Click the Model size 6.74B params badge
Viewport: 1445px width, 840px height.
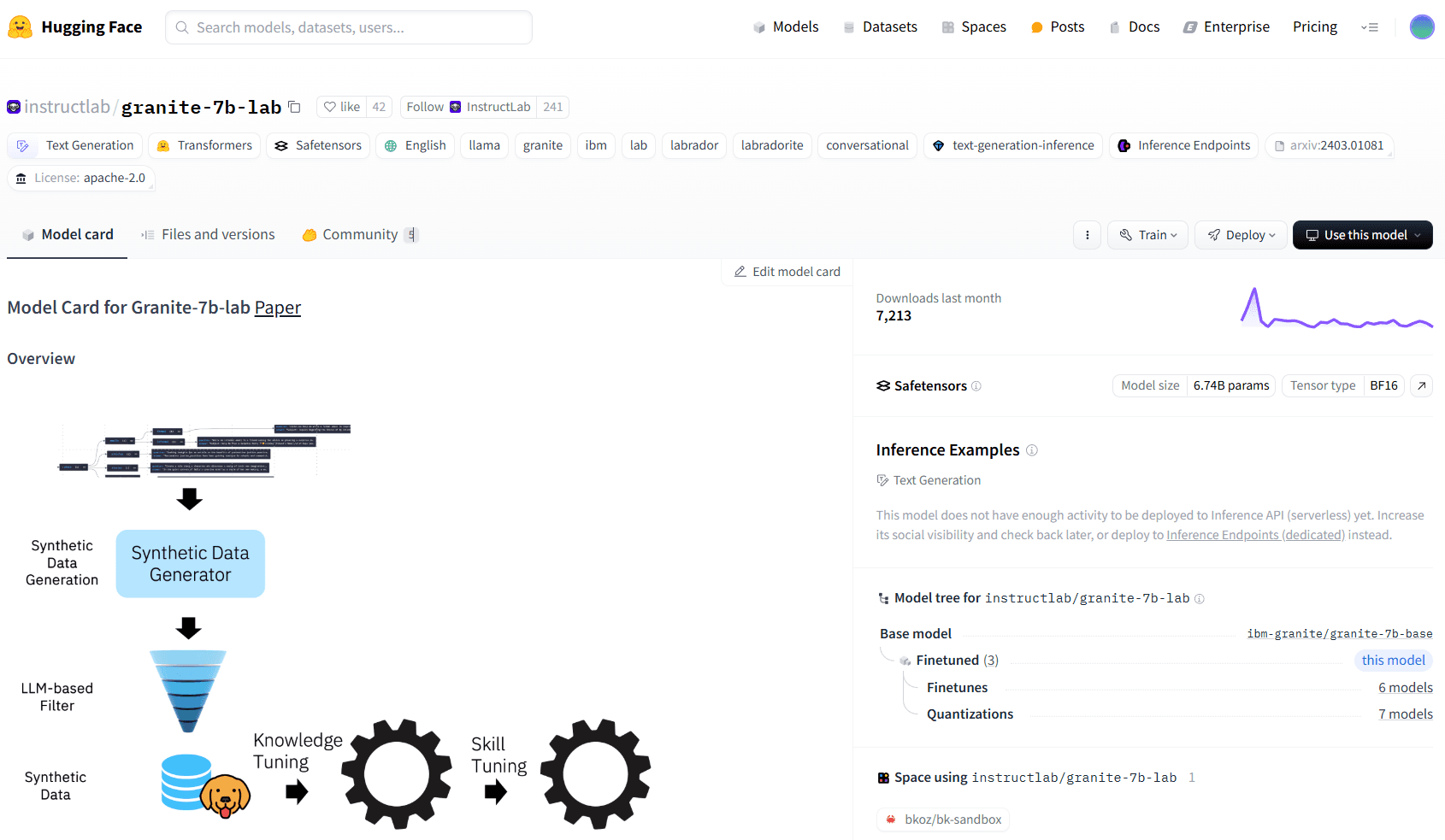(x=1194, y=386)
